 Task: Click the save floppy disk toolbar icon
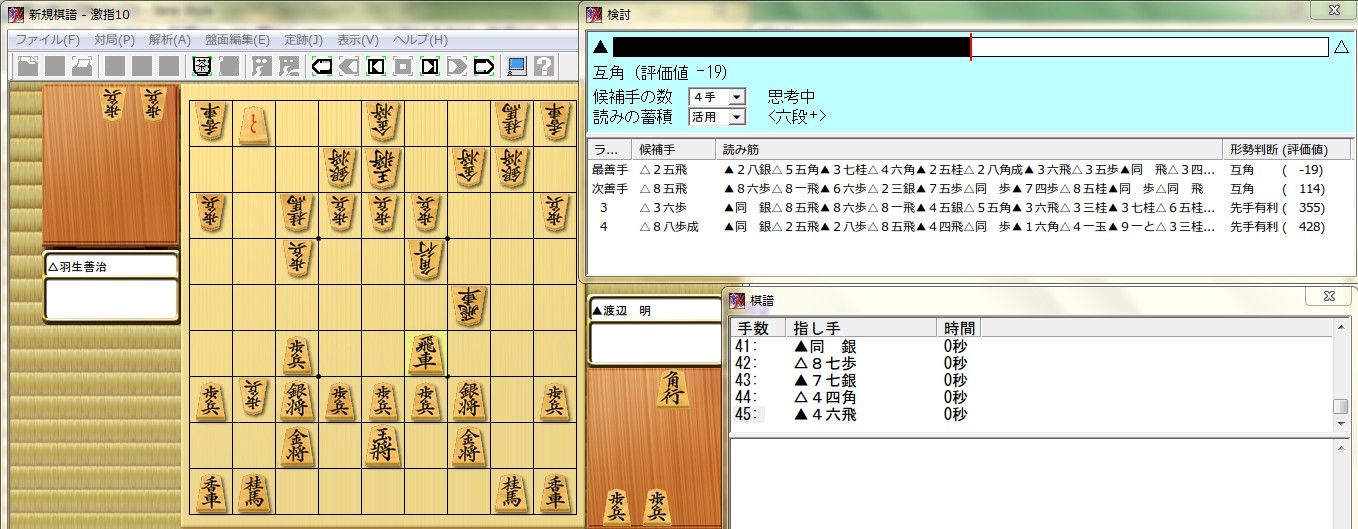coord(55,66)
